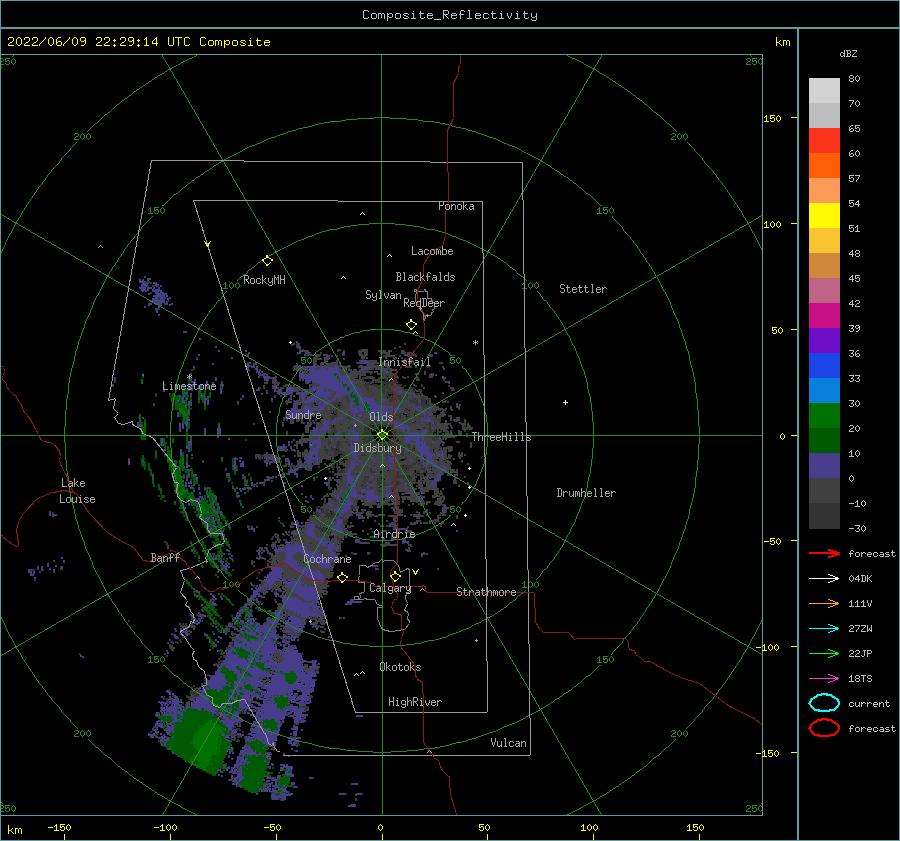Click the right axis label 150
Viewport: 900px width, 841px height.
coord(772,118)
